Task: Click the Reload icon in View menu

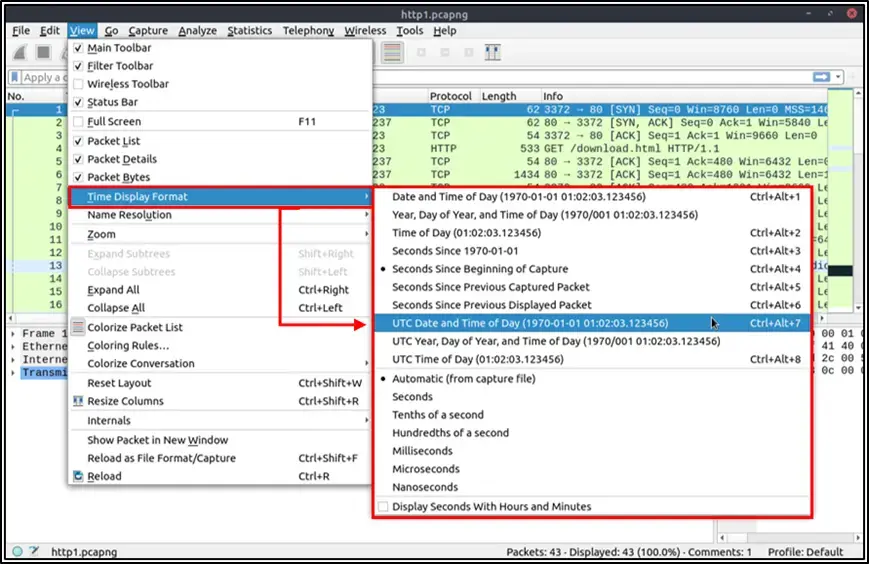Action: coord(78,476)
